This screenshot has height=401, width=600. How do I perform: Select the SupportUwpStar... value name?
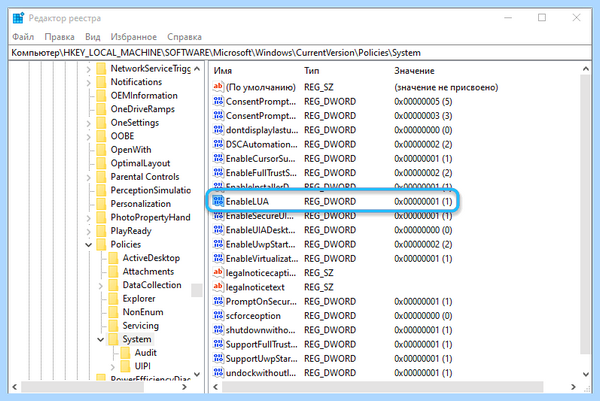click(x=261, y=359)
